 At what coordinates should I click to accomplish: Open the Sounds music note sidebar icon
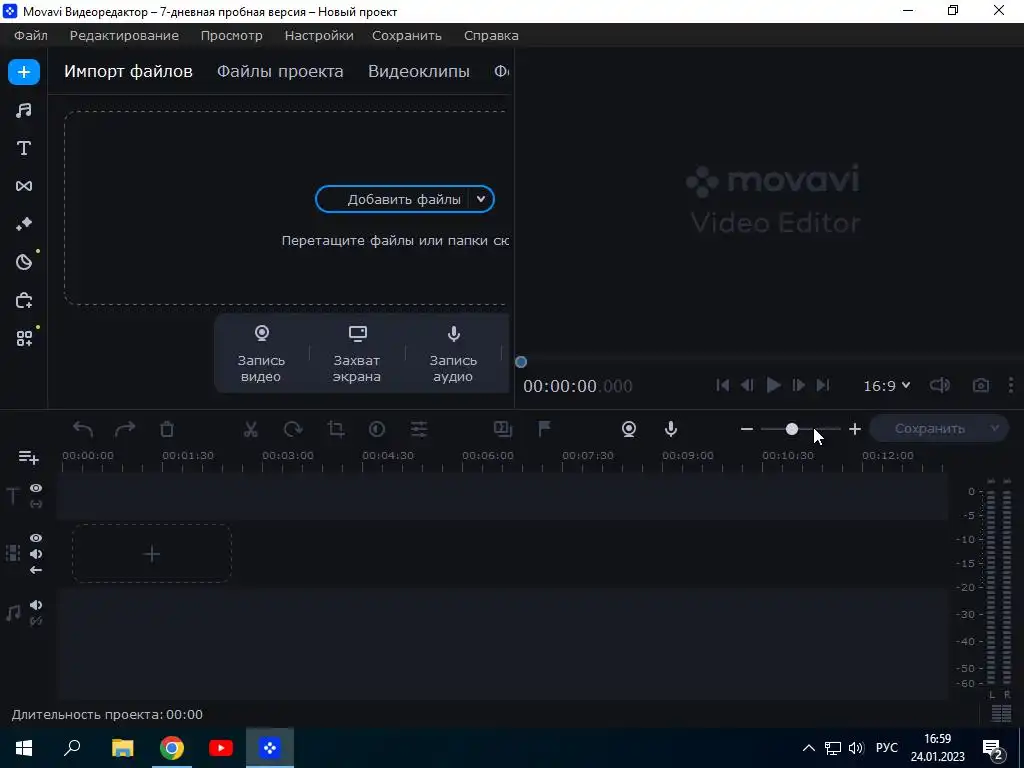pos(24,110)
